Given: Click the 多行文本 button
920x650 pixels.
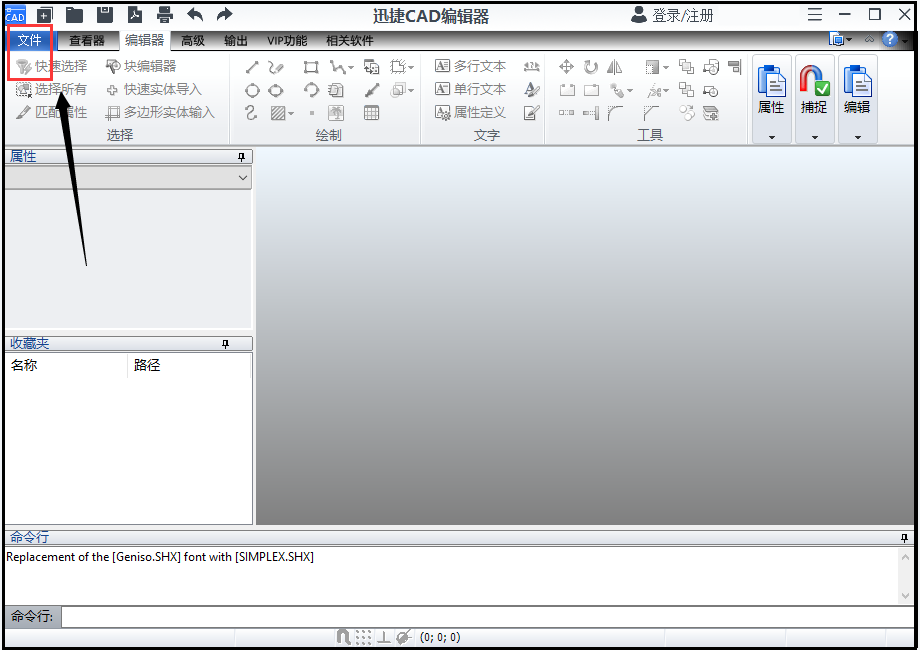Looking at the screenshot, I should tap(471, 66).
